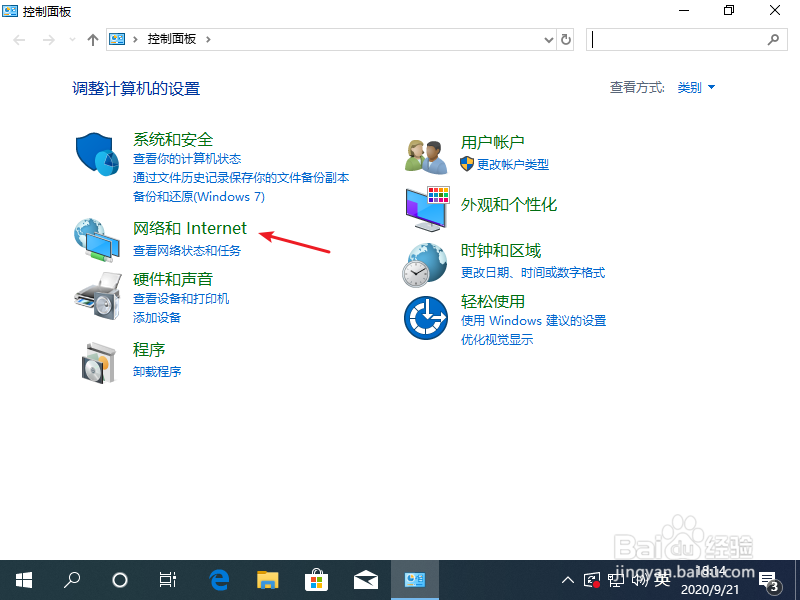Click the taskbar date 2020/9/21

710,590
